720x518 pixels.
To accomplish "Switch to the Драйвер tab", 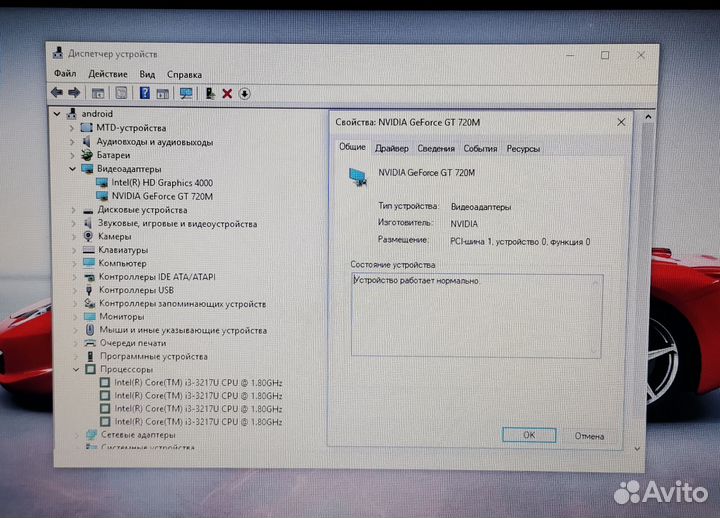I will click(391, 148).
